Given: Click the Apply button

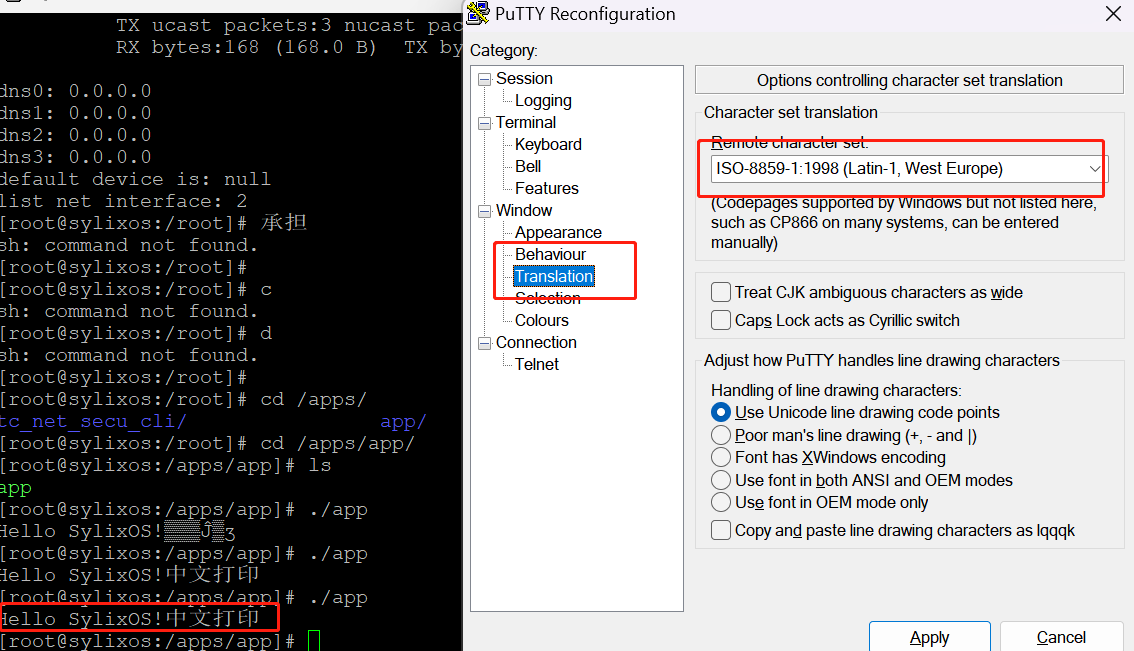Looking at the screenshot, I should pos(929,637).
